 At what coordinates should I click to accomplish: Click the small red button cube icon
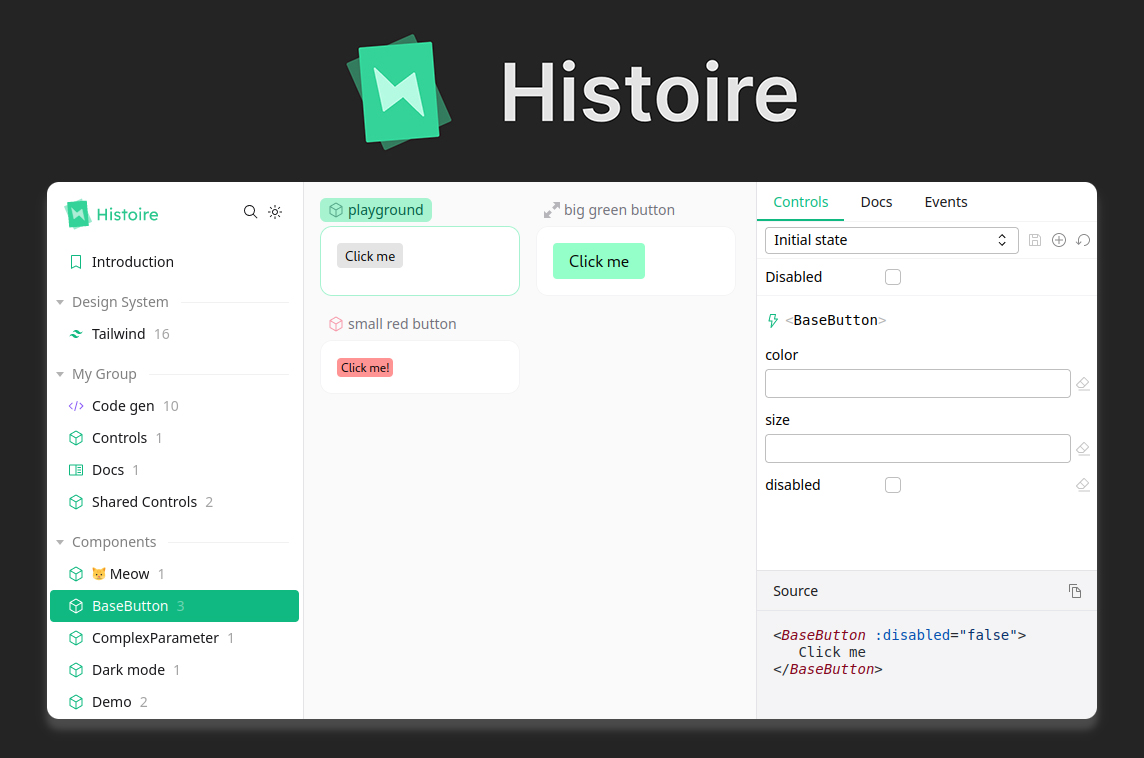(x=336, y=324)
